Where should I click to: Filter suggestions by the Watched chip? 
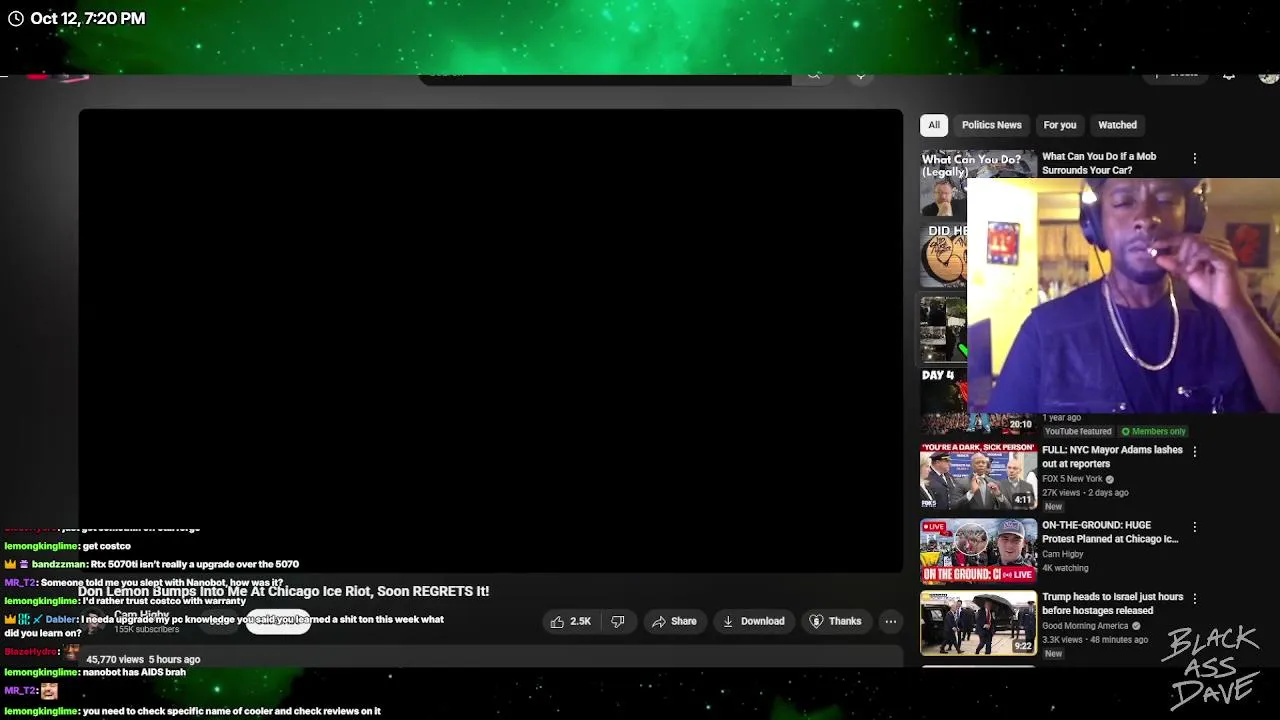1118,125
